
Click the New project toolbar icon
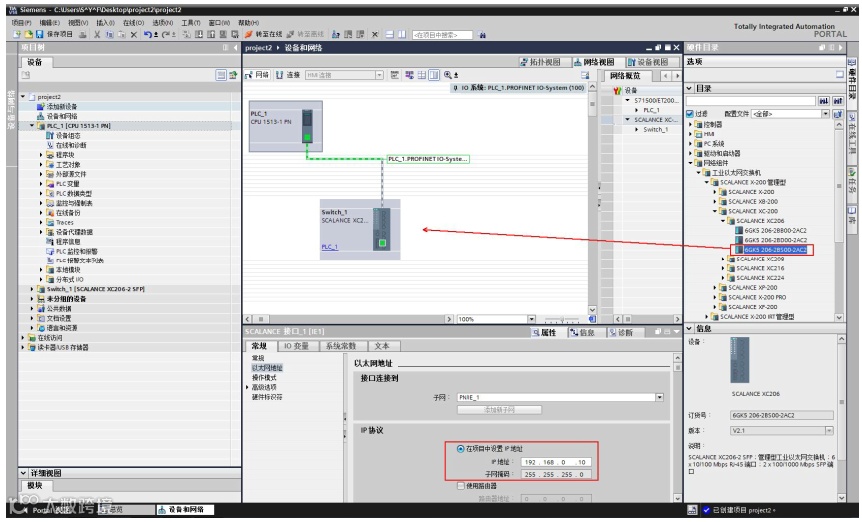(17, 34)
